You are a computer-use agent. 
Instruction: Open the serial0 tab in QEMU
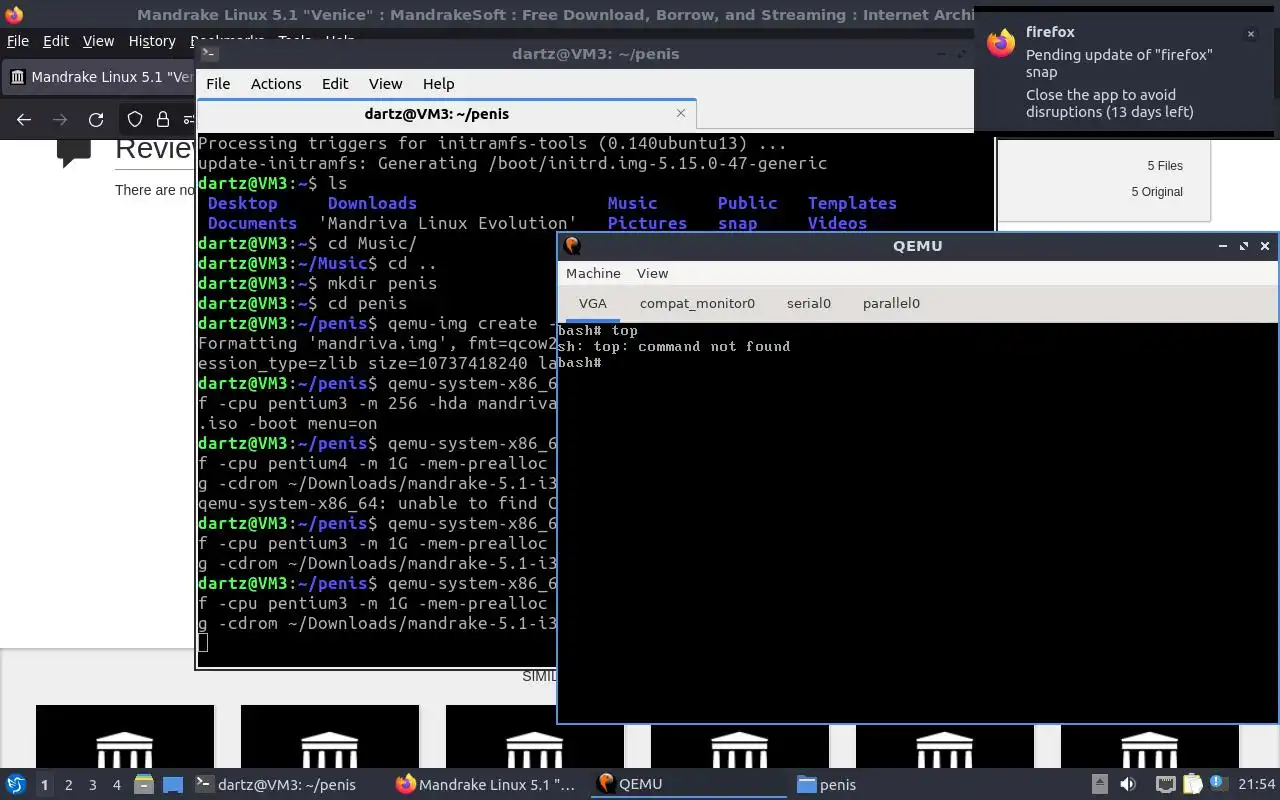pos(808,303)
